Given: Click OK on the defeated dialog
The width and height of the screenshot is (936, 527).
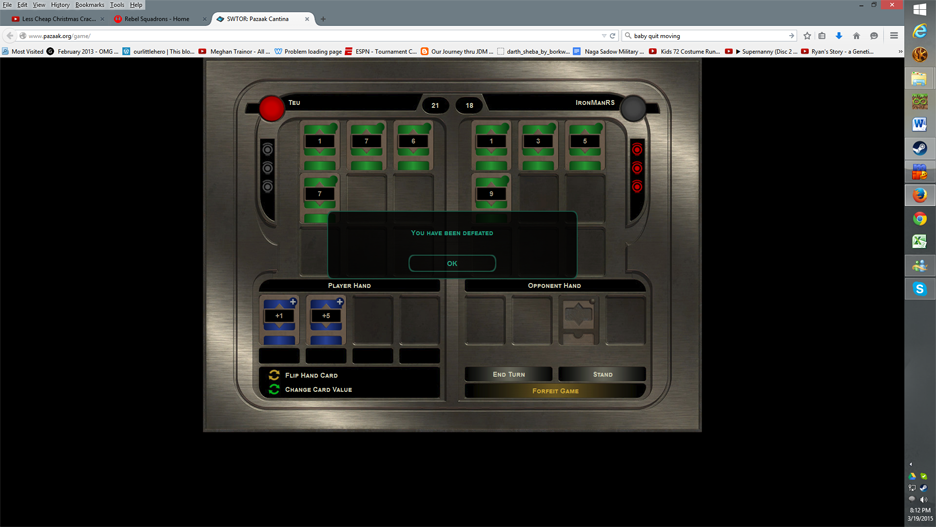Looking at the screenshot, I should [452, 263].
